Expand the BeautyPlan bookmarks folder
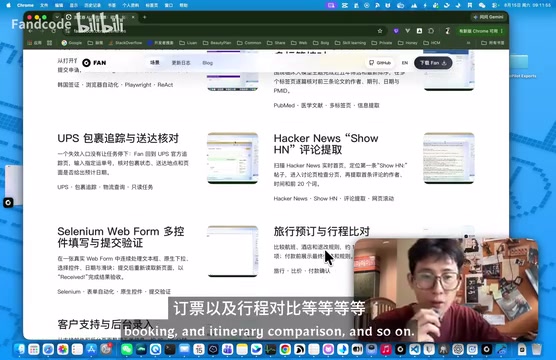 pos(217,43)
